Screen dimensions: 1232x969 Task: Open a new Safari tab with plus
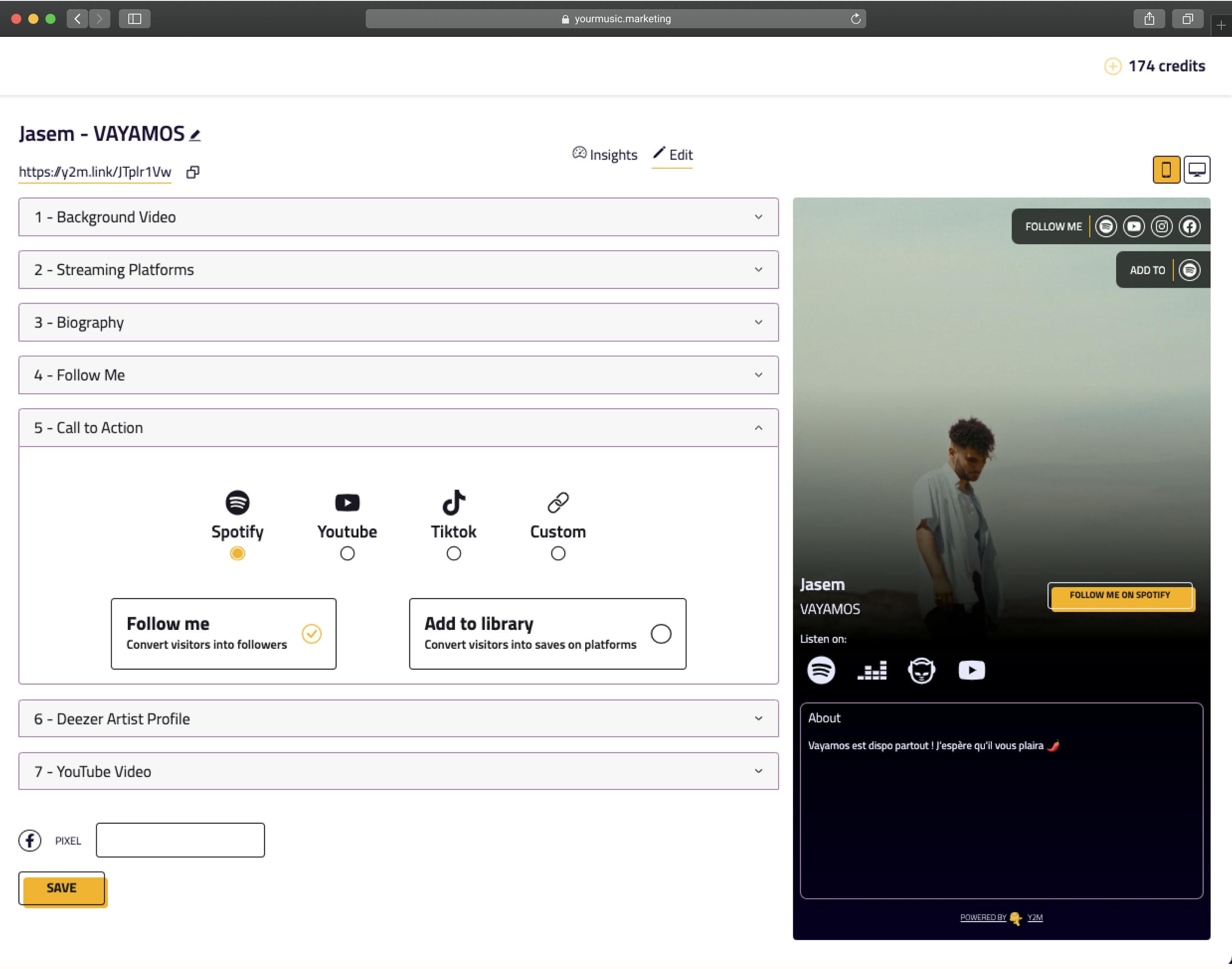(x=1220, y=25)
